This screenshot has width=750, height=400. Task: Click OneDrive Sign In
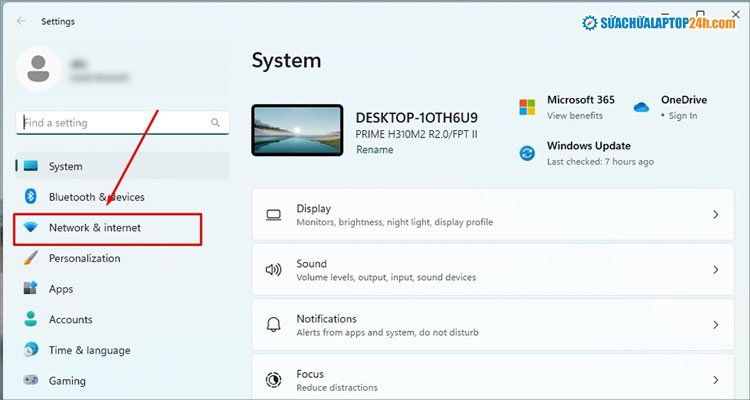pos(683,116)
